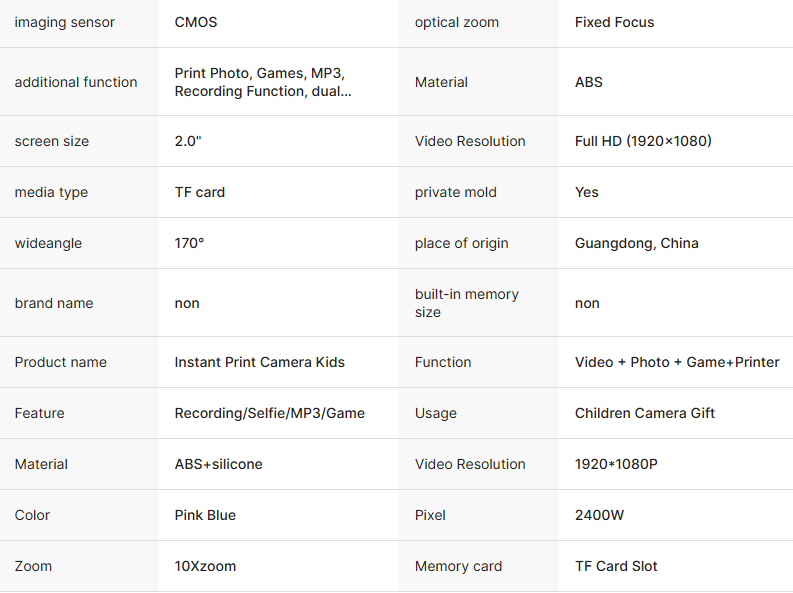This screenshot has height=593, width=793.
Task: Select the 'ABS+silicone' material value
Action: click(x=219, y=464)
